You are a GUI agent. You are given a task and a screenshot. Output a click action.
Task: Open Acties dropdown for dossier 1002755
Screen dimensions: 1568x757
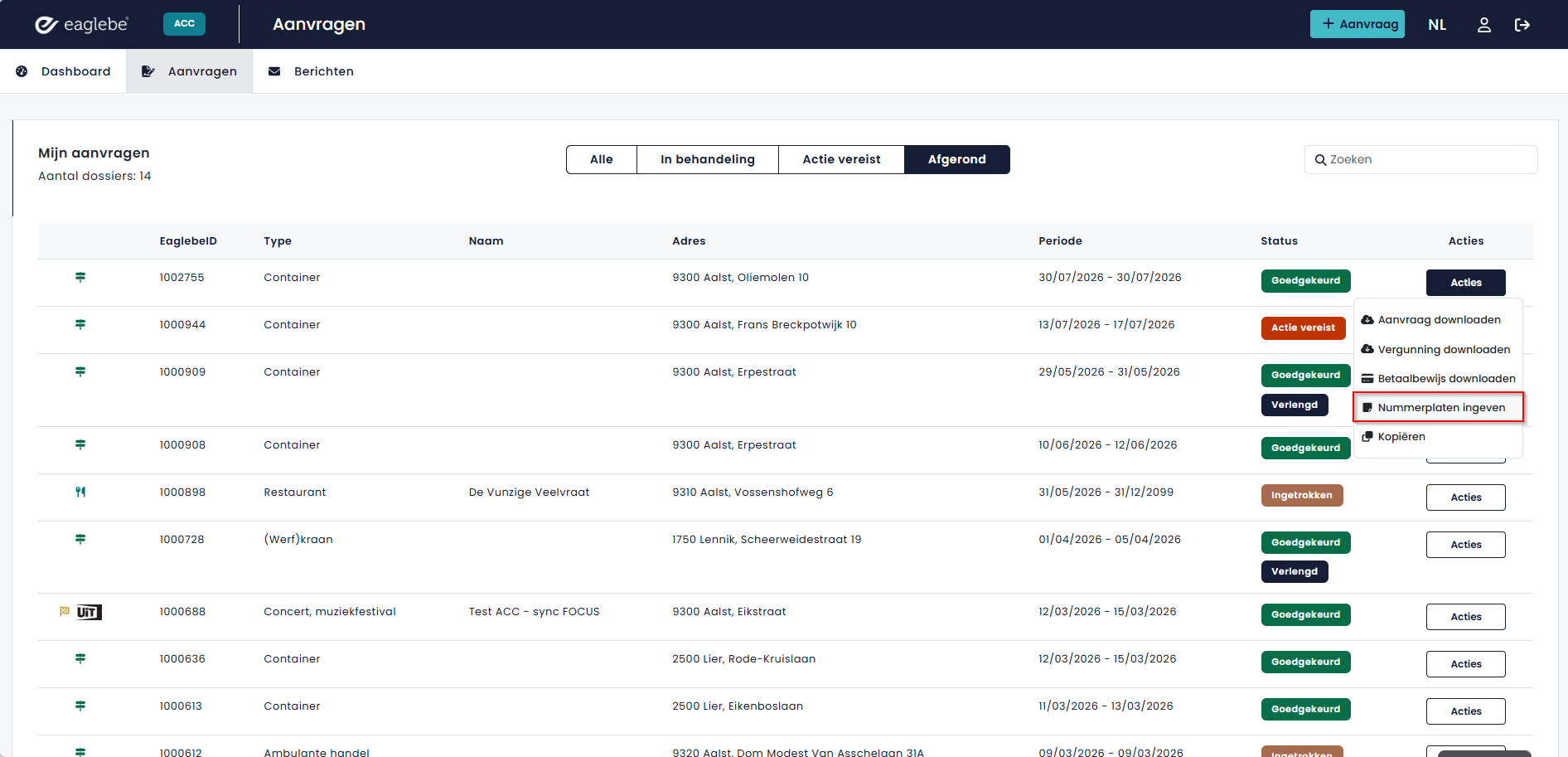tap(1465, 283)
